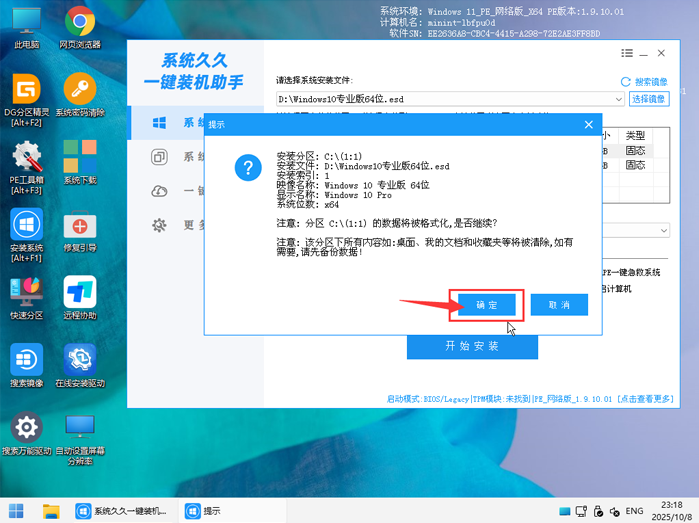Click the 取消 button in the dialog

tap(559, 305)
